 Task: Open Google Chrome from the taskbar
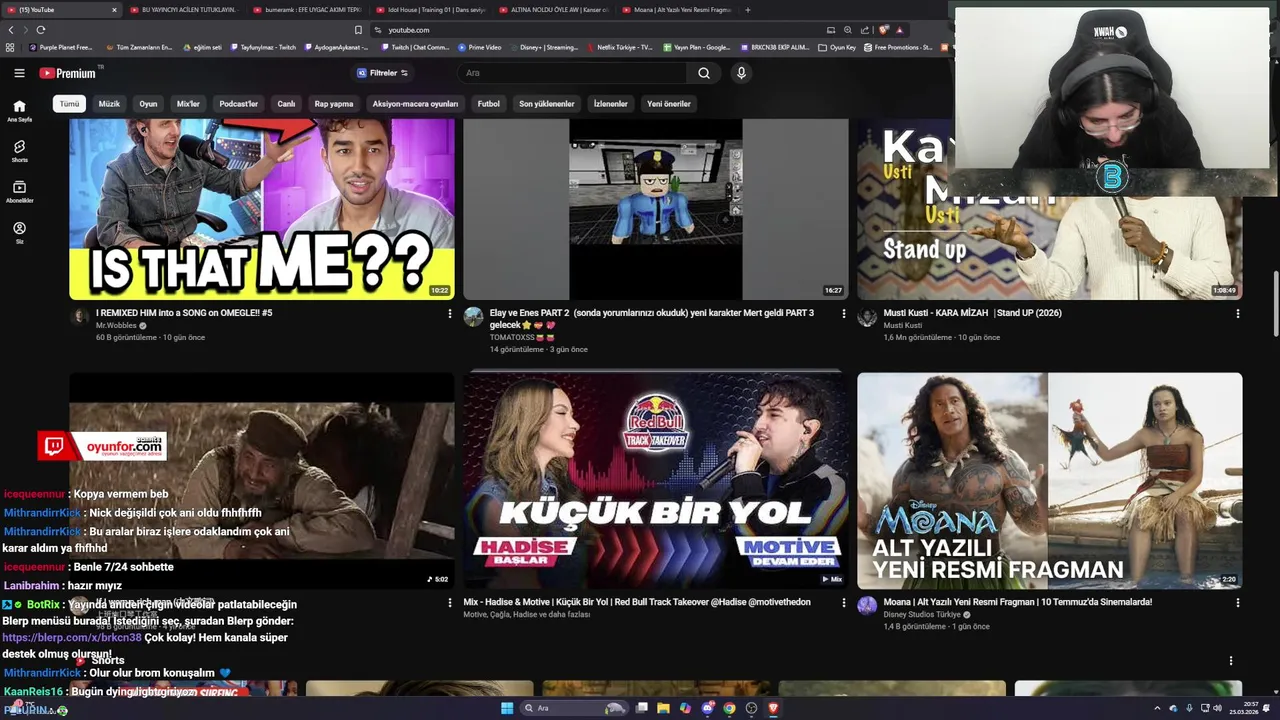[x=729, y=709]
